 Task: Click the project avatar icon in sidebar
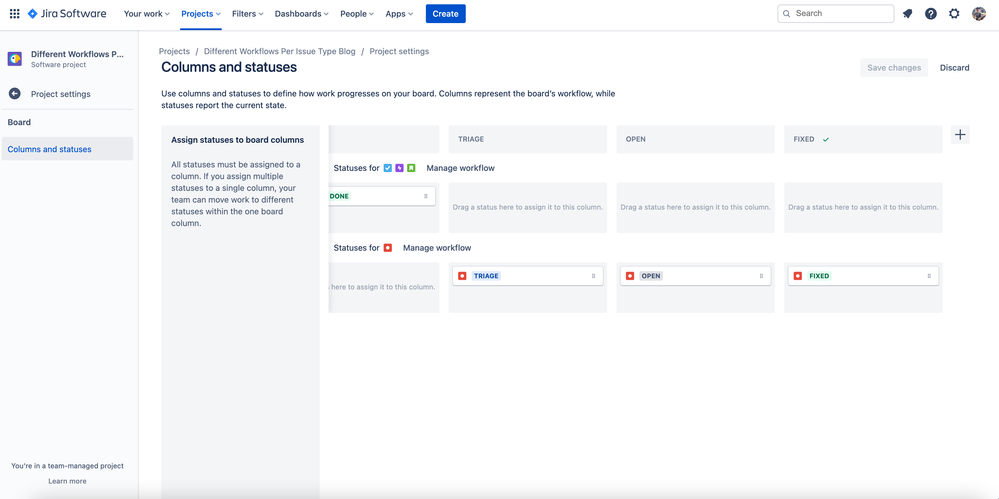pyautogui.click(x=15, y=59)
